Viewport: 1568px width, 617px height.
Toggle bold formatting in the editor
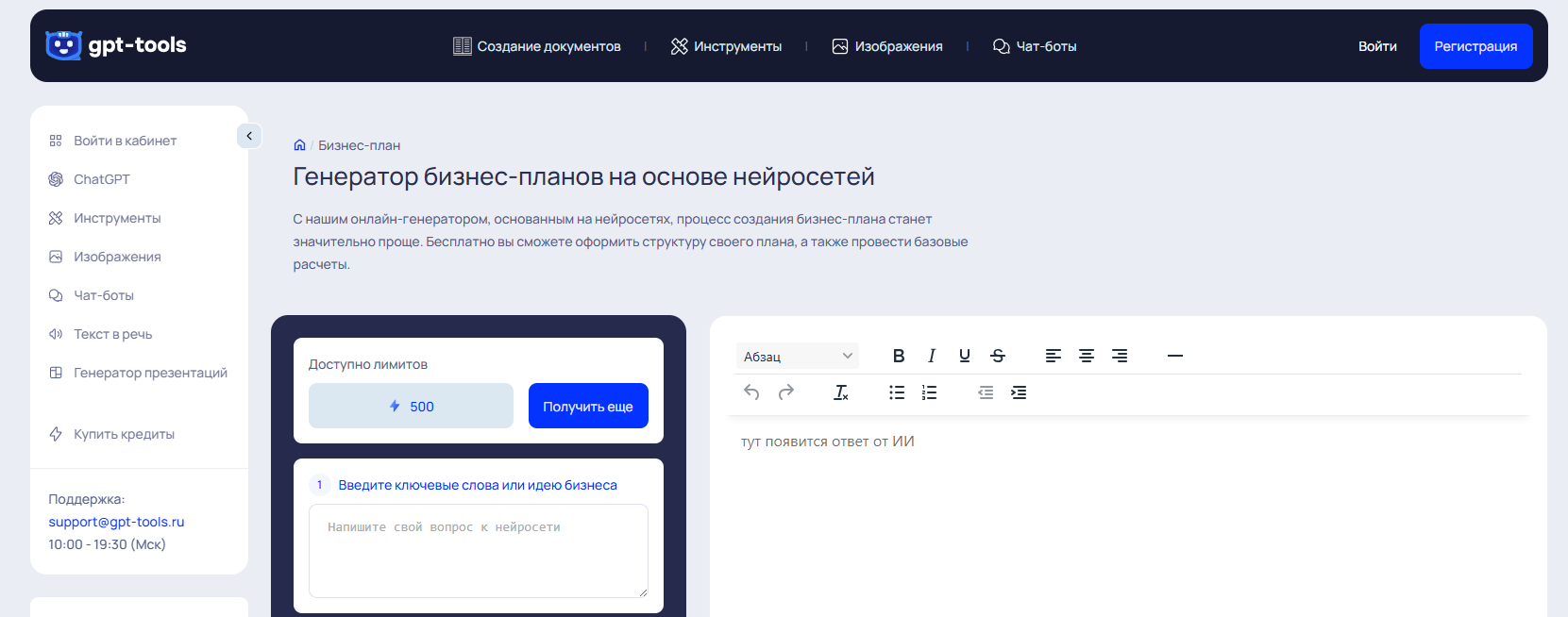point(899,356)
